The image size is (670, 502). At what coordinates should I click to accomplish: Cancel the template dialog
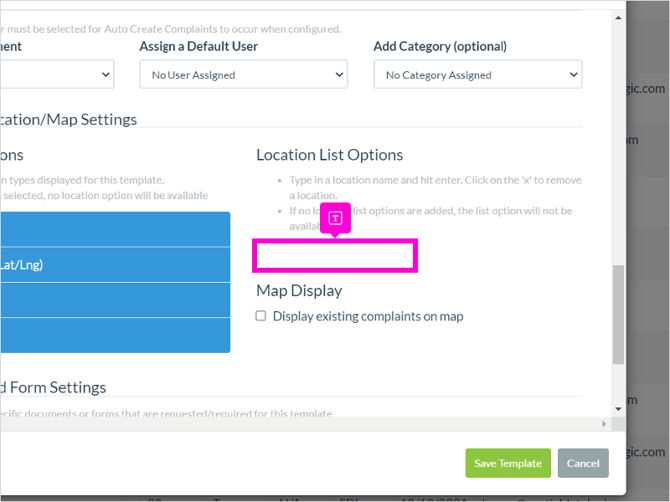[583, 463]
